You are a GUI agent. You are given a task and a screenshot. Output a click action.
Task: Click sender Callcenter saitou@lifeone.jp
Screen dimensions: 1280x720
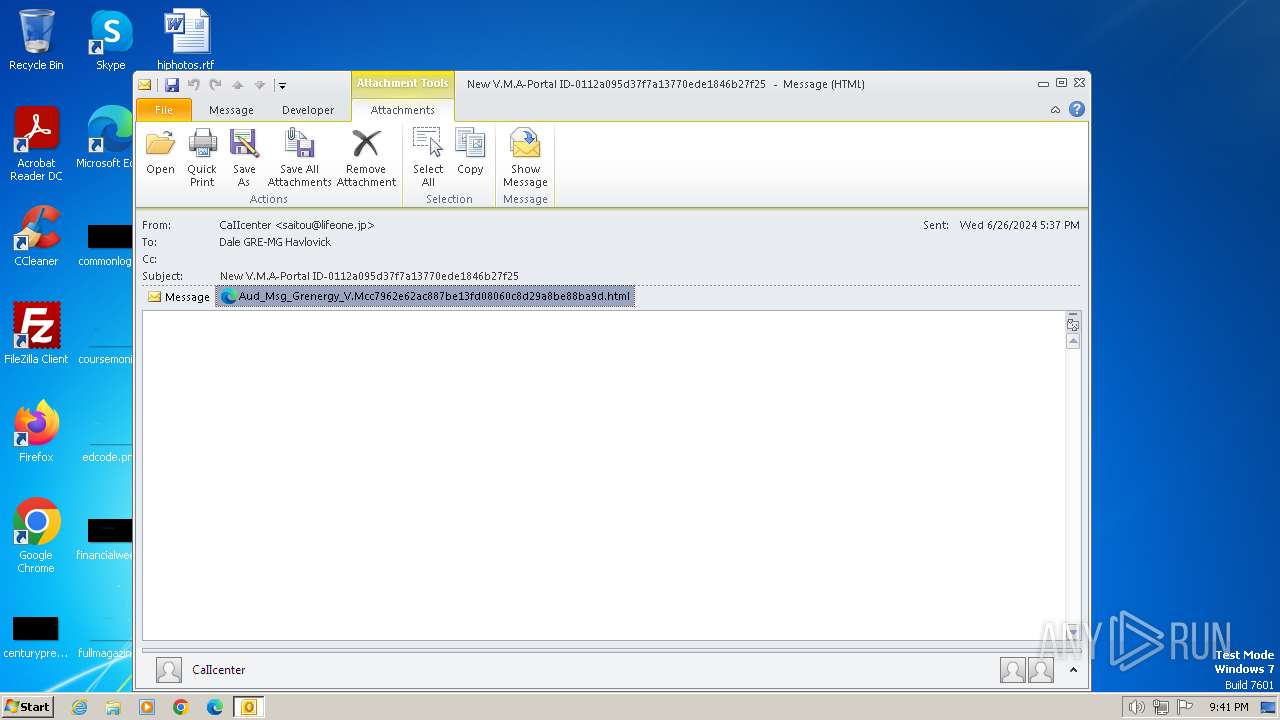(x=297, y=225)
